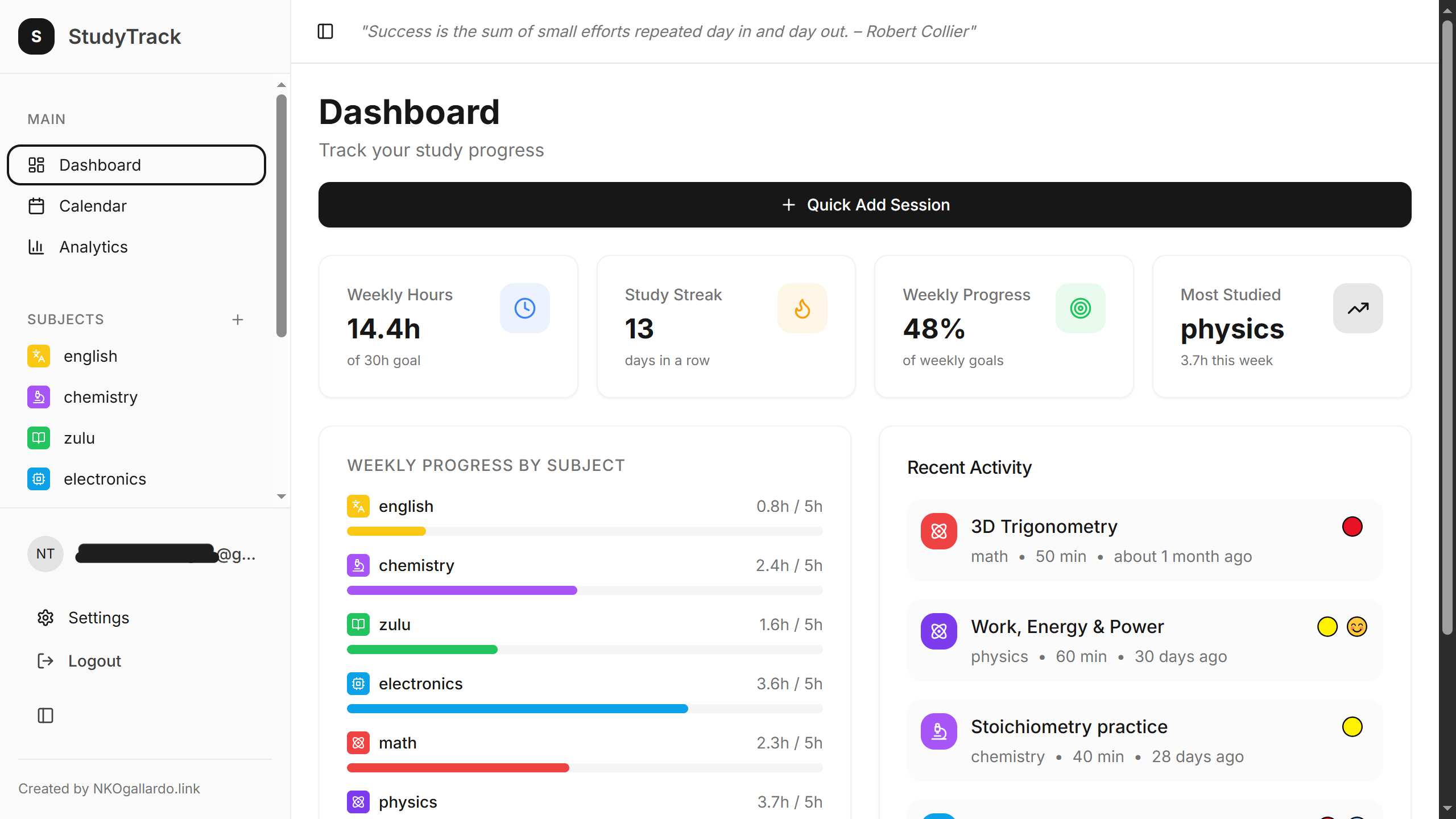Viewport: 1456px width, 819px height.
Task: Click the math icon in weekly progress list
Action: pos(358,743)
